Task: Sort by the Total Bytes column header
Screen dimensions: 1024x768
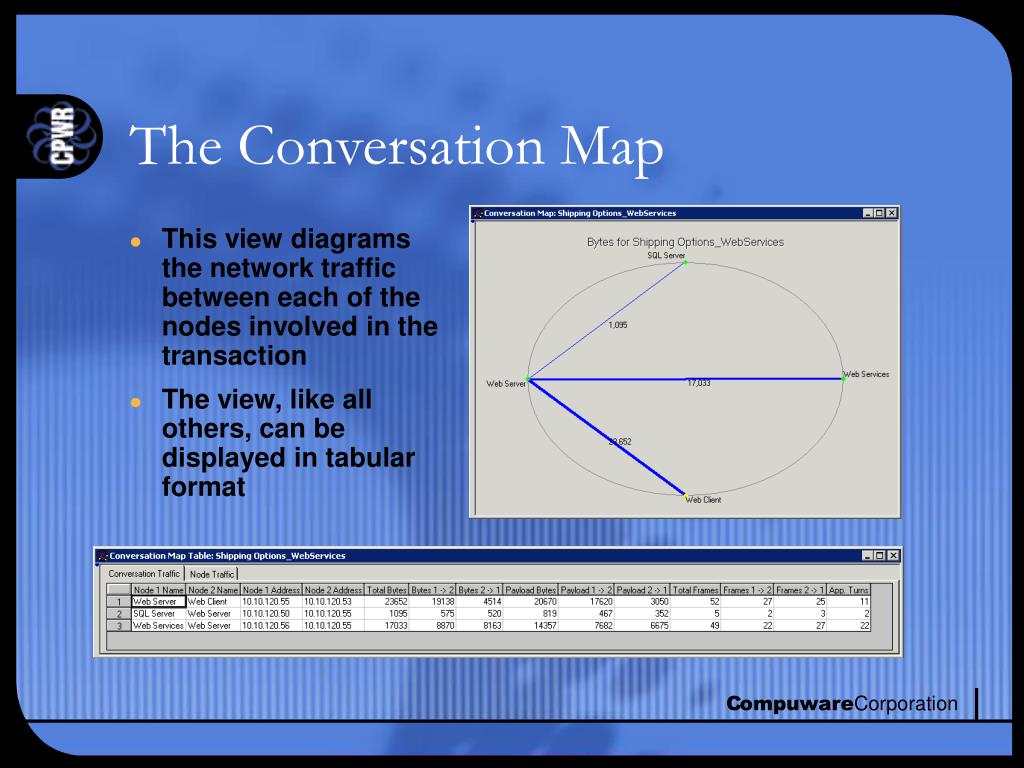Action: pyautogui.click(x=387, y=590)
